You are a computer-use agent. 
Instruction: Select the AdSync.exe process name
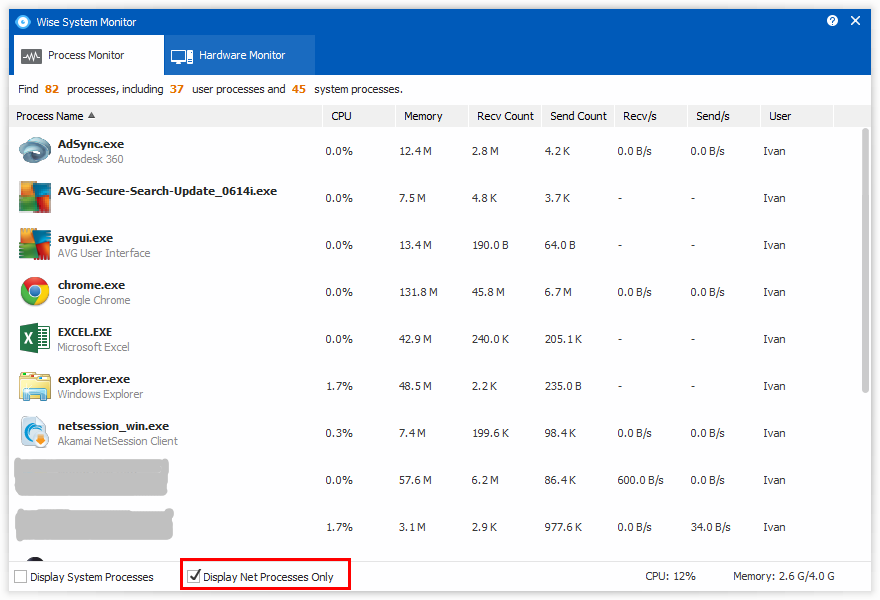click(x=91, y=144)
